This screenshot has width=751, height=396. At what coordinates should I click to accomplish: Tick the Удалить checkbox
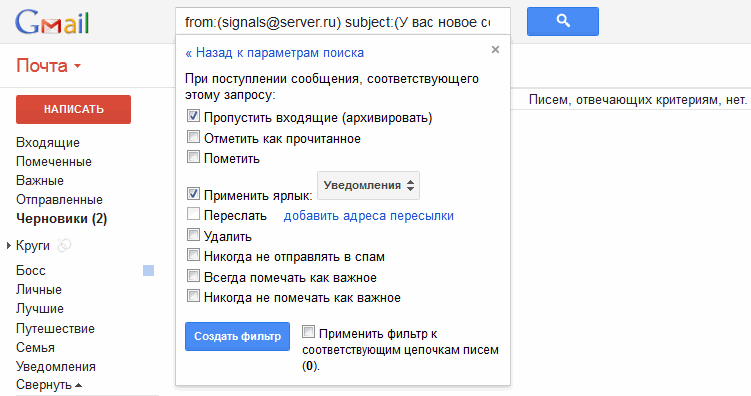tap(193, 235)
